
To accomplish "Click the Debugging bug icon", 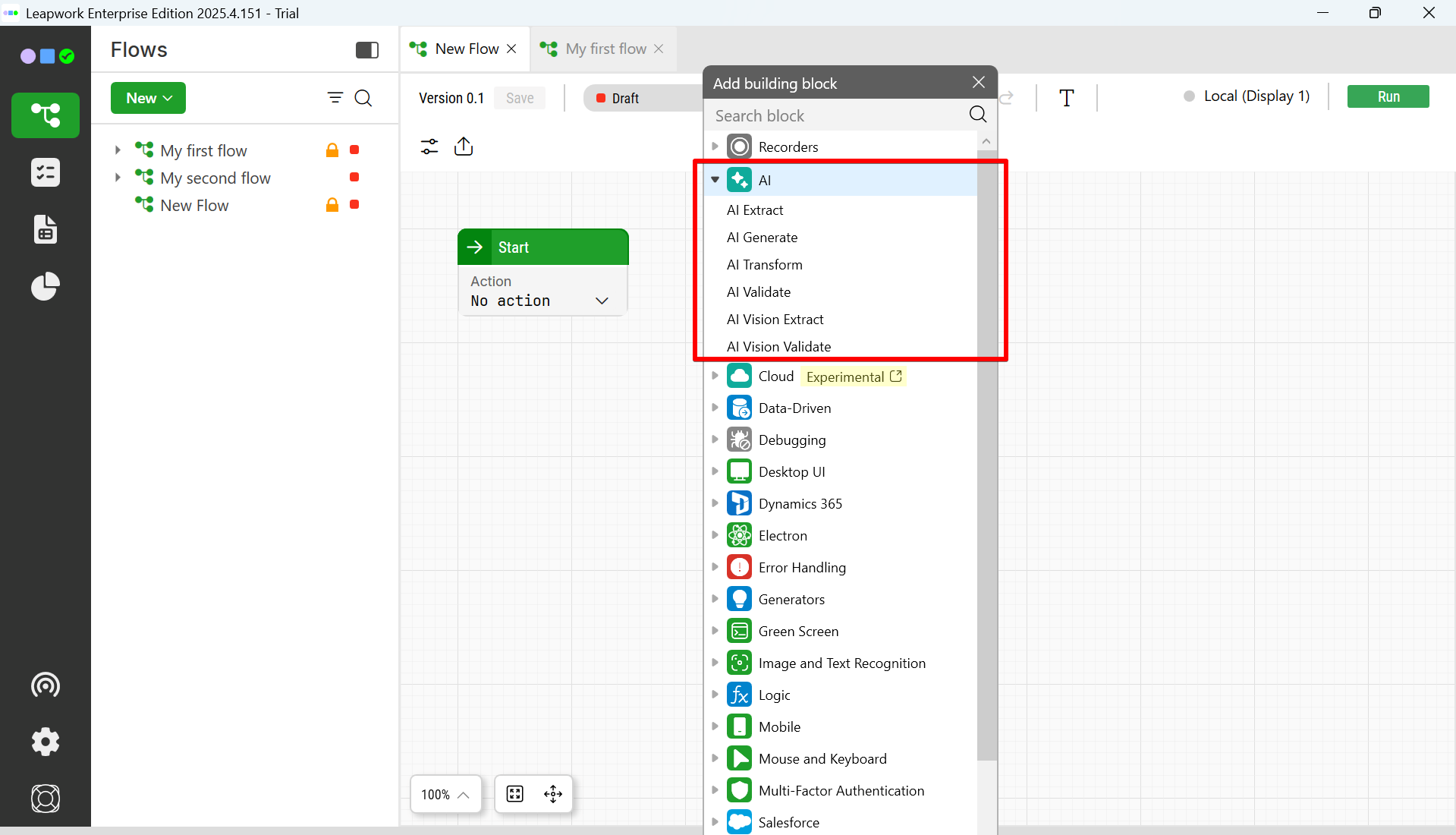I will click(x=740, y=440).
